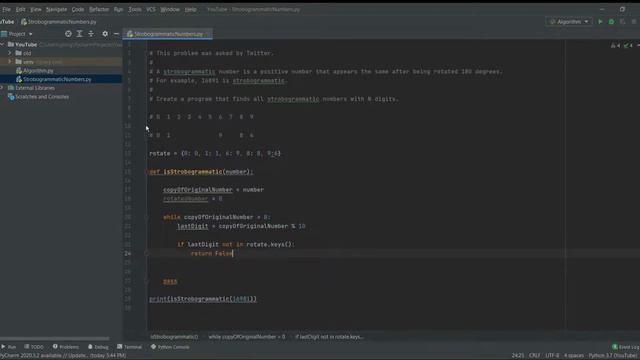The height and width of the screenshot is (360, 640).
Task: Open the Refactor menu
Action: [x=99, y=9]
